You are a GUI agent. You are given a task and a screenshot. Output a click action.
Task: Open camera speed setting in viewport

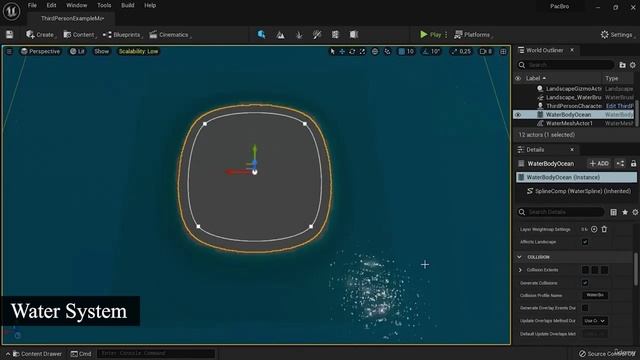coord(486,51)
